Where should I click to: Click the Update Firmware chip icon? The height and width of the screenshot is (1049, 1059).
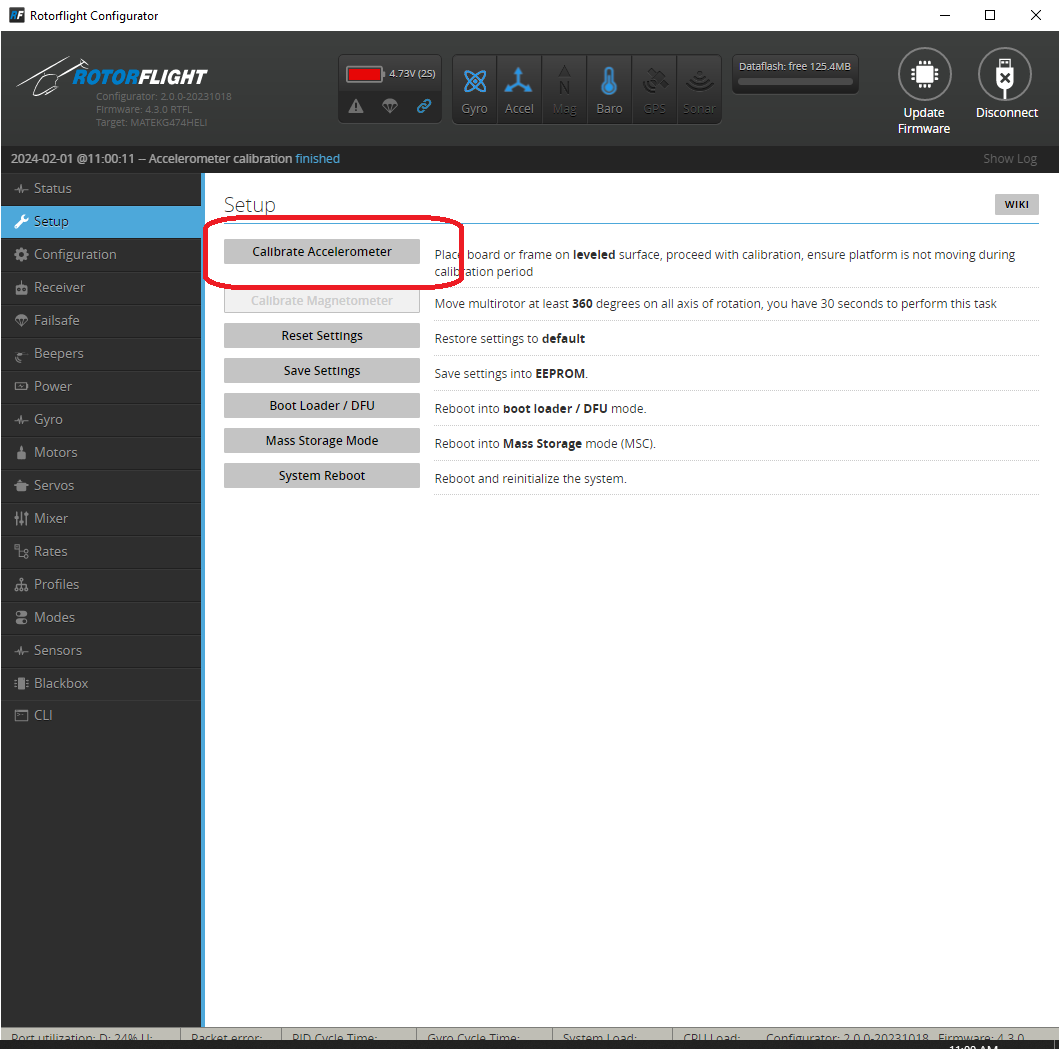coord(924,76)
